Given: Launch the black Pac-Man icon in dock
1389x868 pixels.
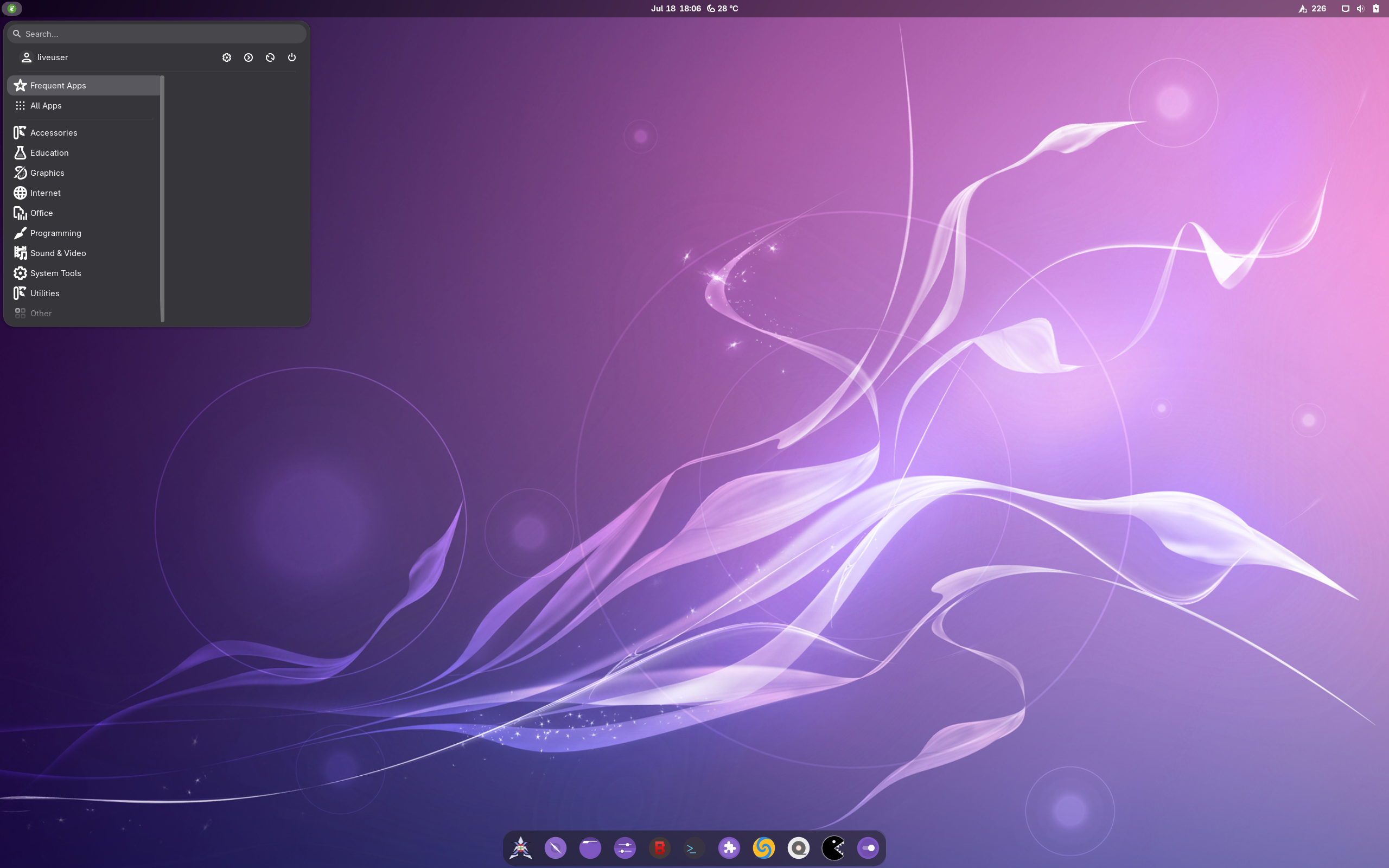Looking at the screenshot, I should 833,847.
